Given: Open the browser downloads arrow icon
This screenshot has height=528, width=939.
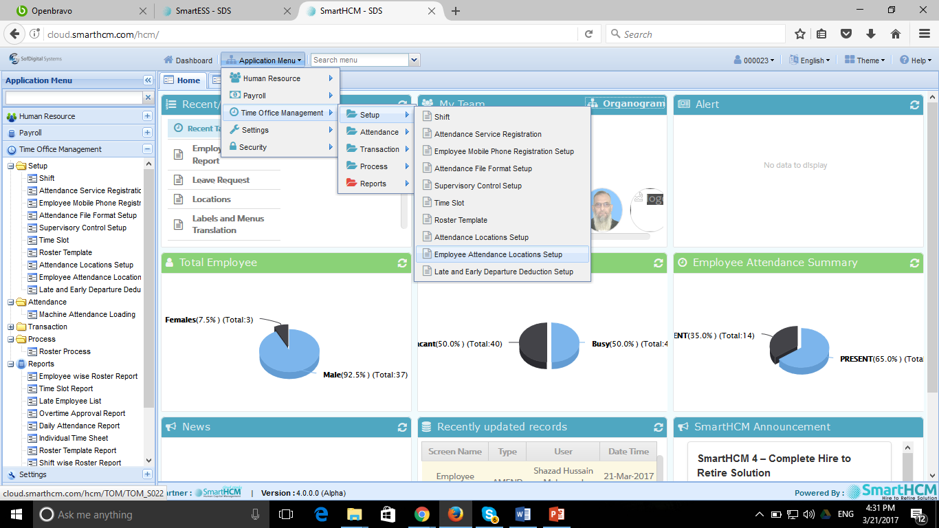Looking at the screenshot, I should pos(871,34).
